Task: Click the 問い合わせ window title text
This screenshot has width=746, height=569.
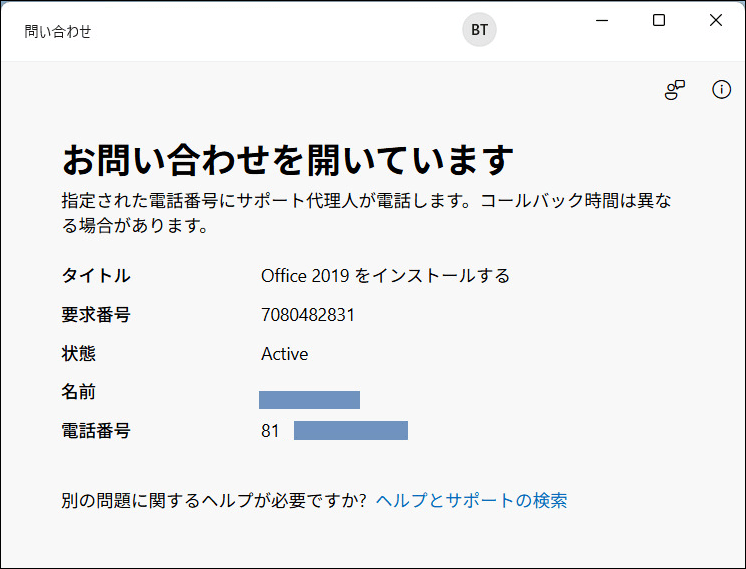Action: pos(58,31)
